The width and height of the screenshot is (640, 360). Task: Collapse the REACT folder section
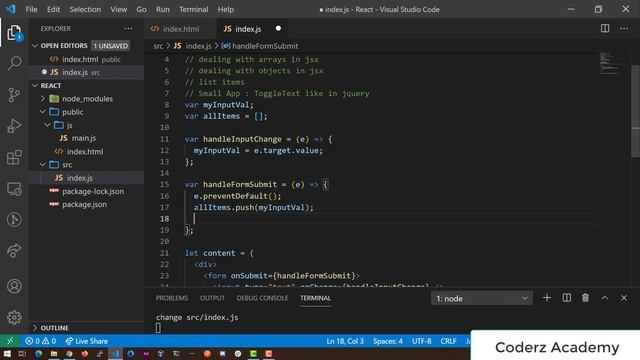pyautogui.click(x=35, y=85)
